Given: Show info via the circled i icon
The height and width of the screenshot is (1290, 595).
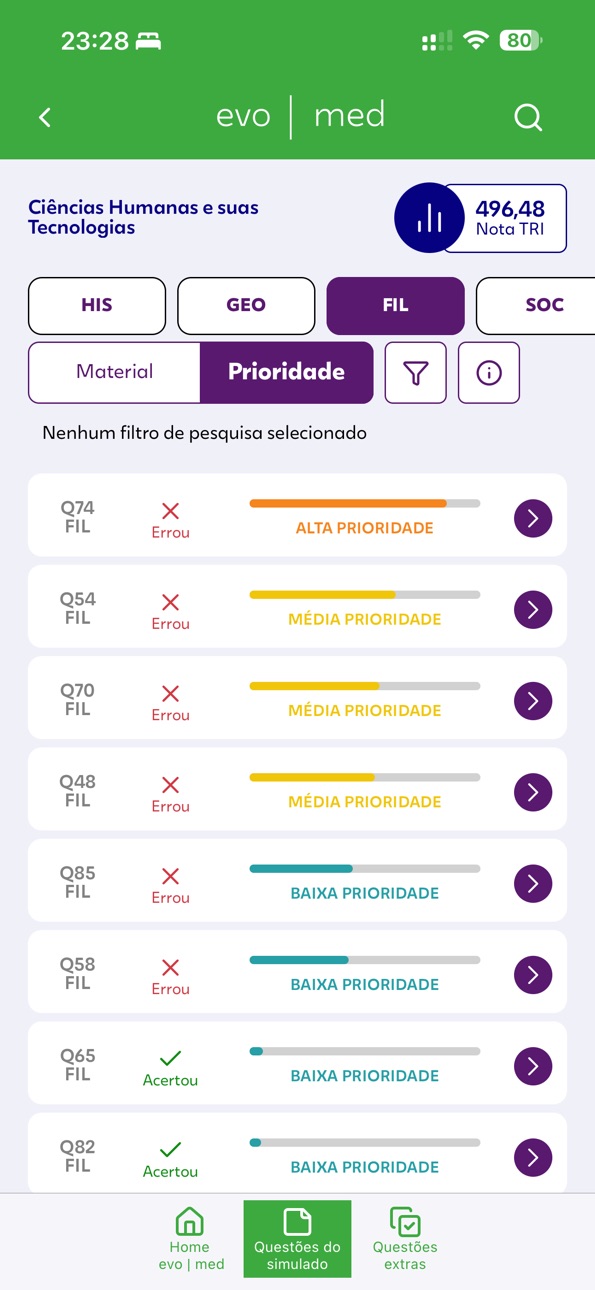Looking at the screenshot, I should tap(489, 373).
